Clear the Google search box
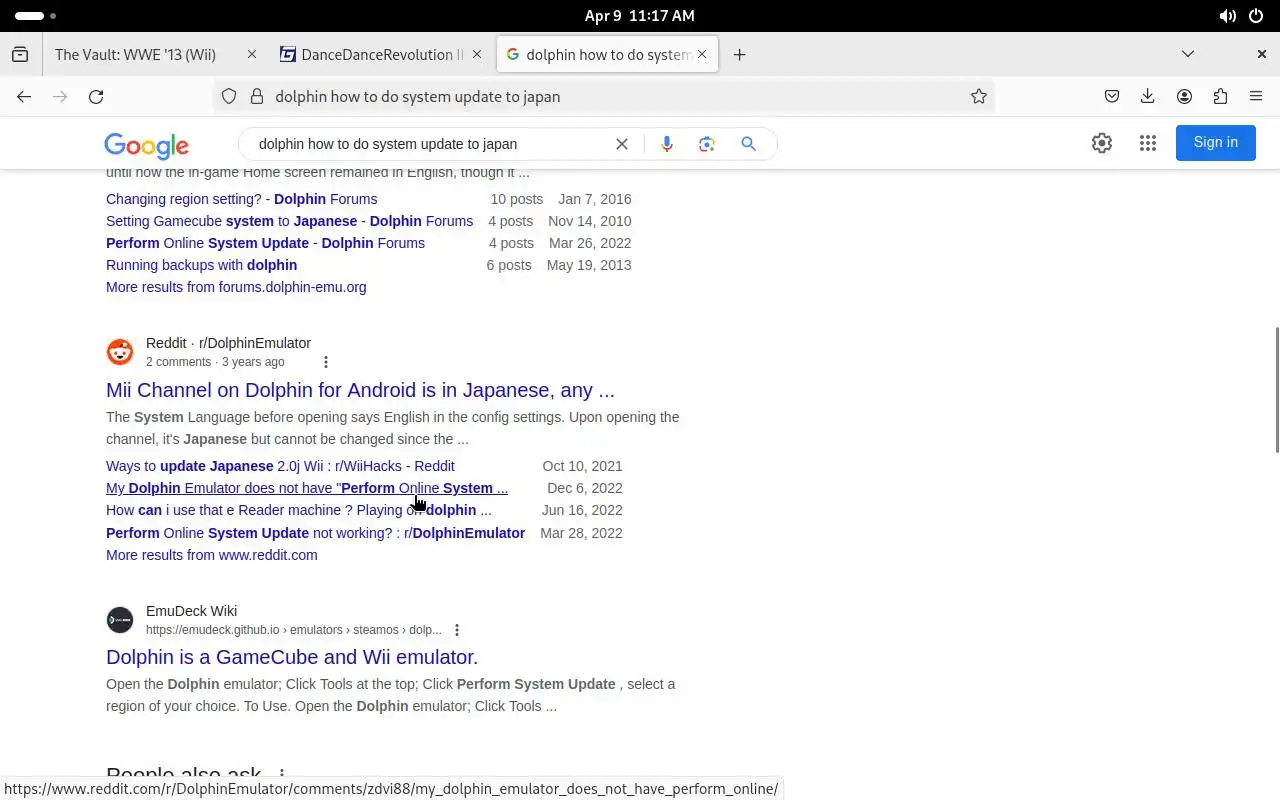 click(x=622, y=144)
